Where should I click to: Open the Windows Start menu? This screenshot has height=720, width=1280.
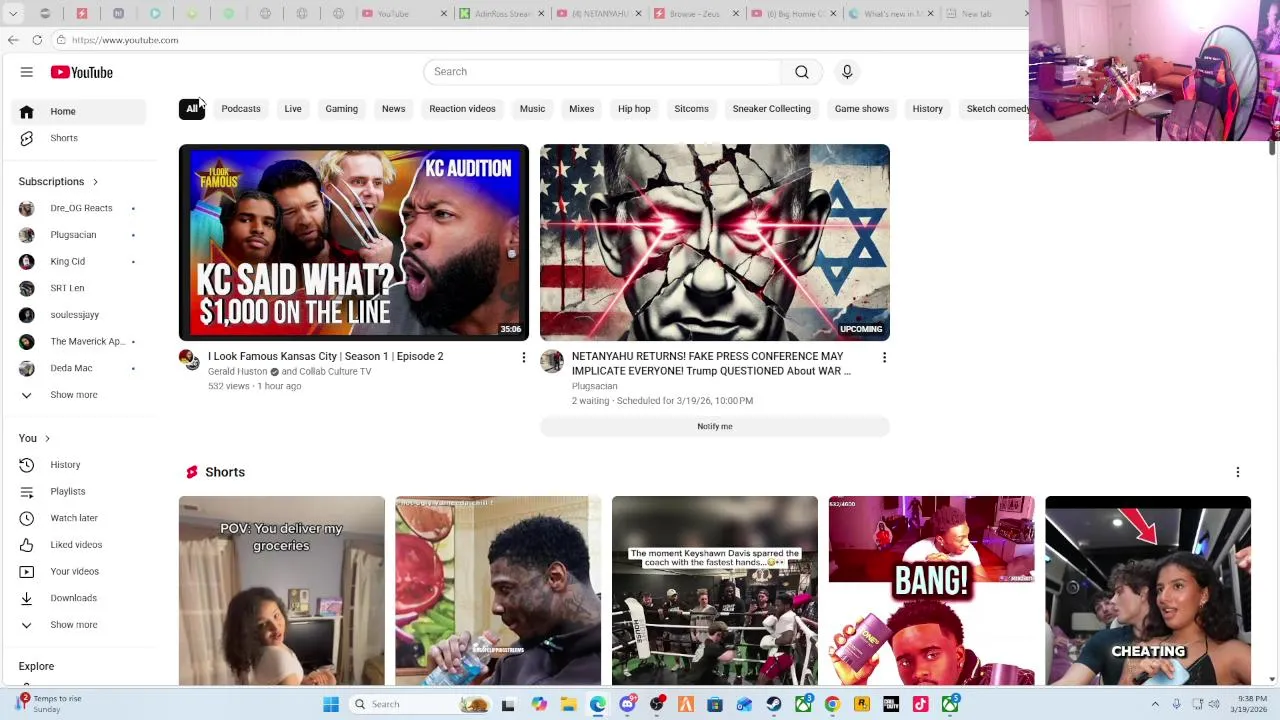tap(331, 704)
